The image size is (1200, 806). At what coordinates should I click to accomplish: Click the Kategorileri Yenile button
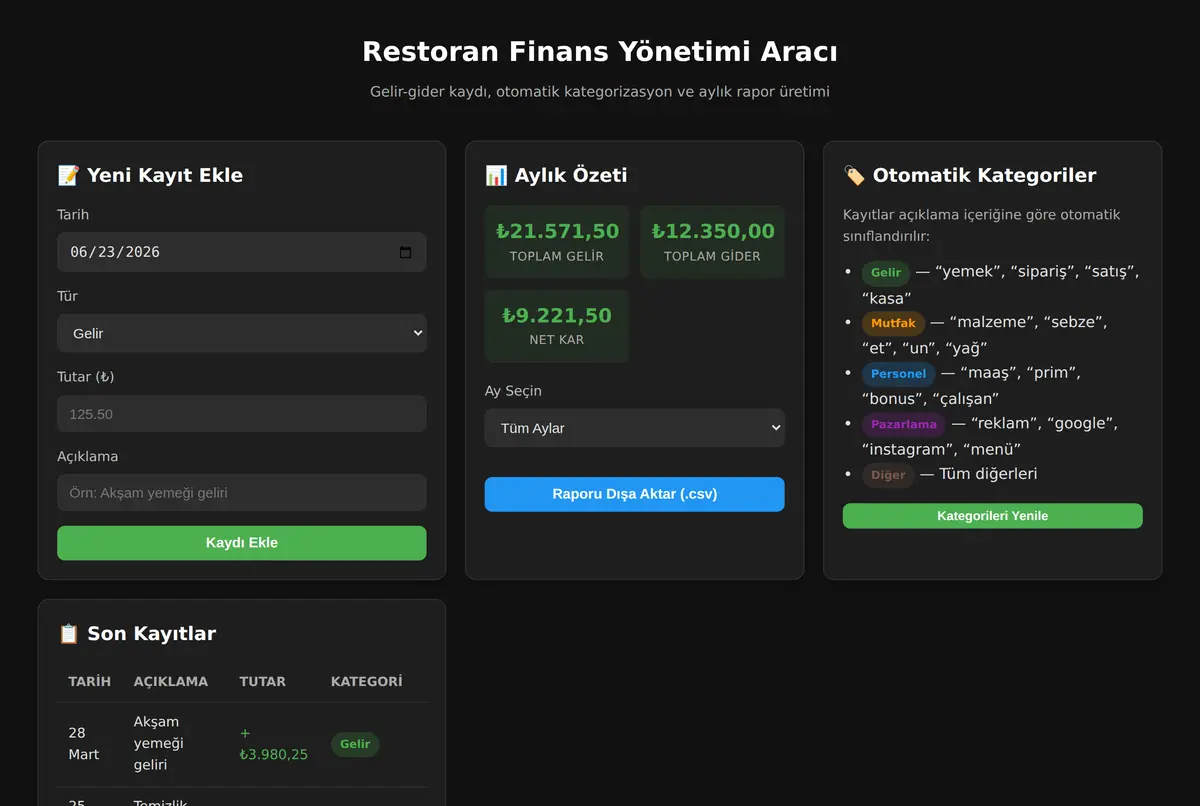point(993,516)
